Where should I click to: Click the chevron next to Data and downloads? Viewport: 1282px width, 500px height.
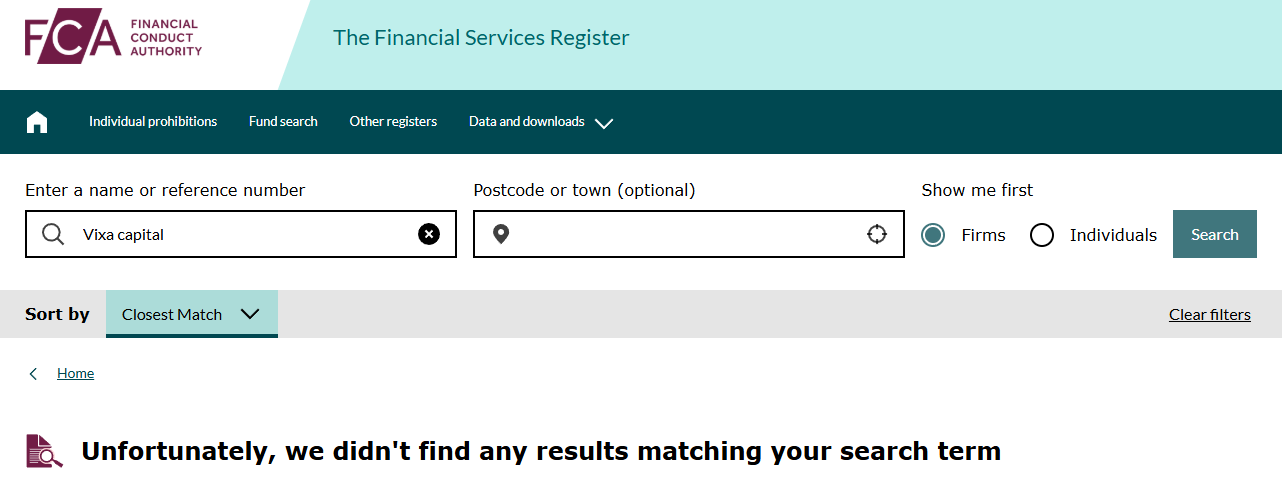(x=604, y=123)
